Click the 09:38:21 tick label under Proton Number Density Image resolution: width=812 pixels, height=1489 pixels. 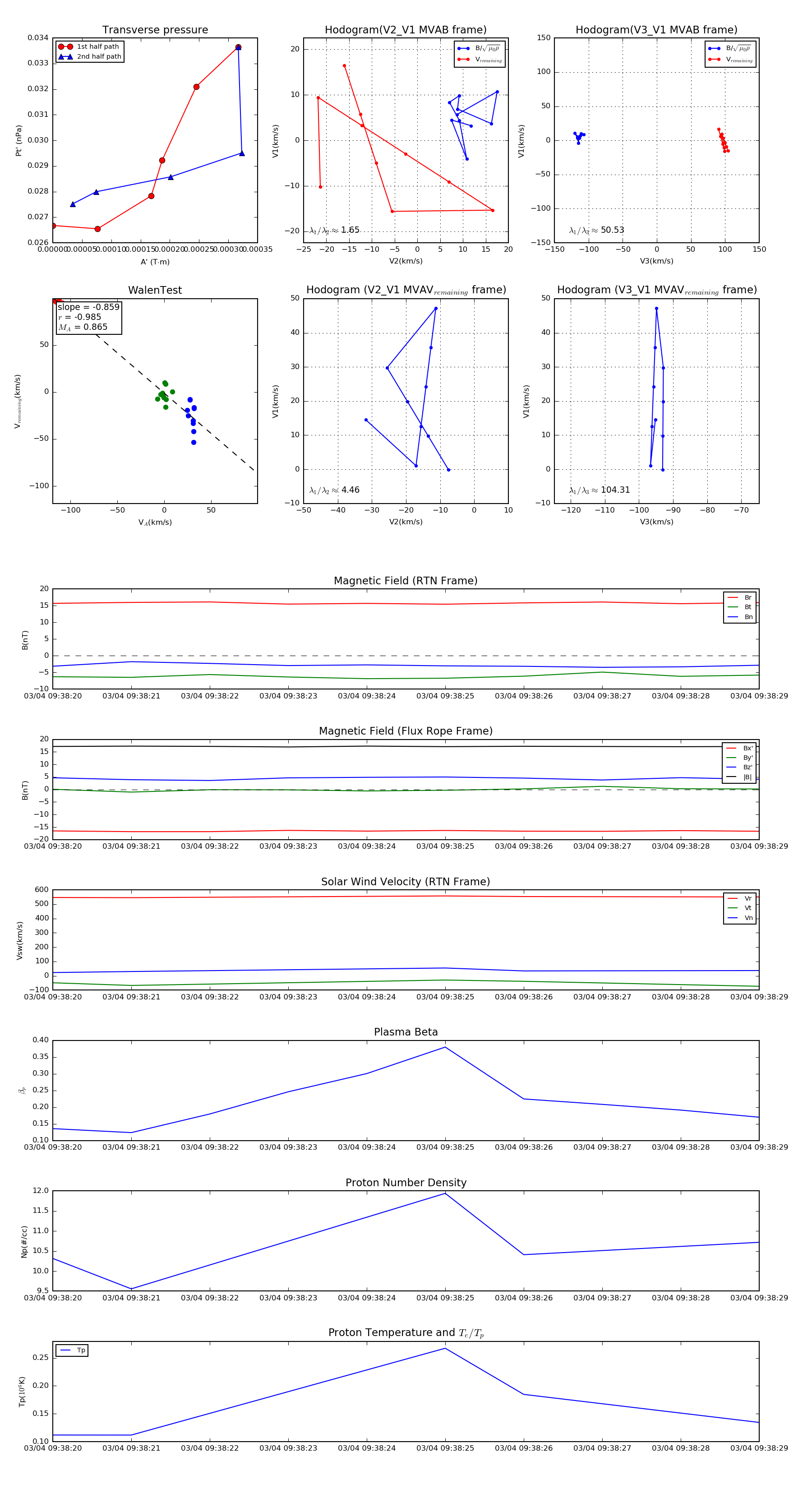[131, 1298]
